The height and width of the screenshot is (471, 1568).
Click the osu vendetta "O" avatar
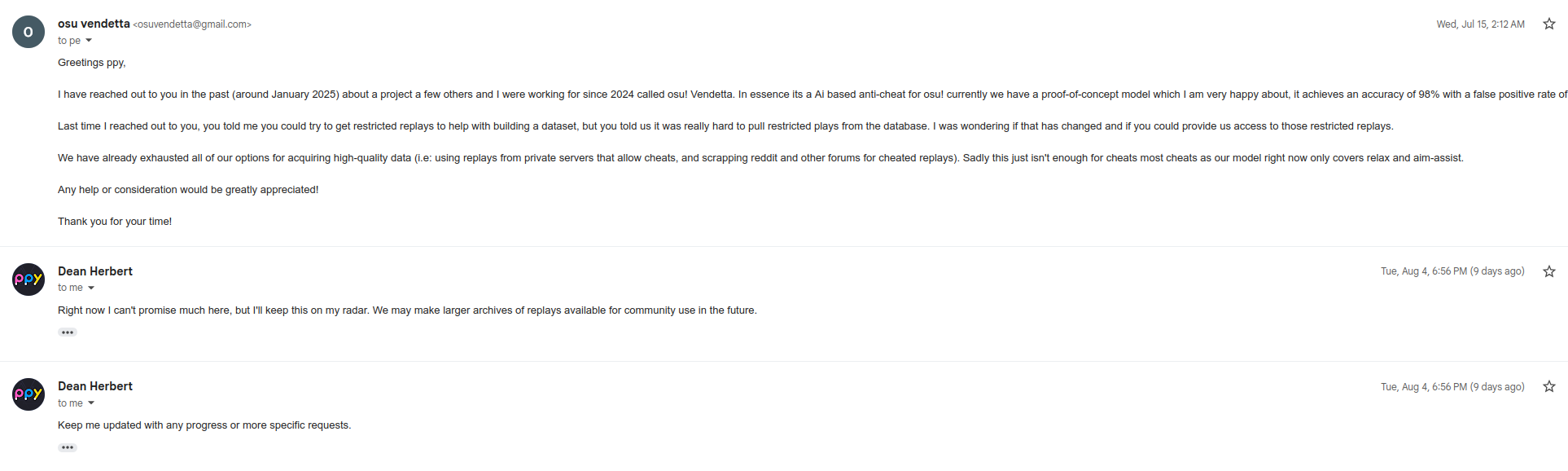pos(28,32)
